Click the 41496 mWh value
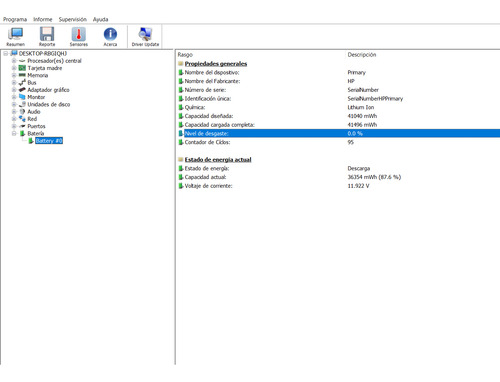This screenshot has height=382, width=500. pos(362,124)
